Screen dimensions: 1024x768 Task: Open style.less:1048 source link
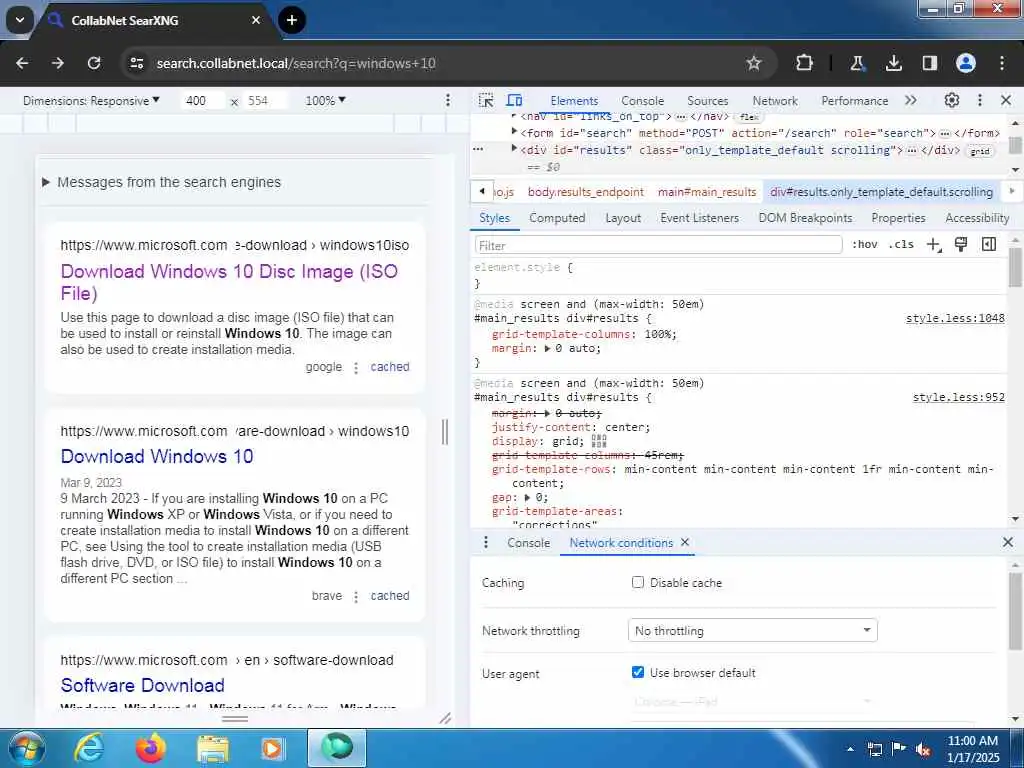tap(955, 319)
